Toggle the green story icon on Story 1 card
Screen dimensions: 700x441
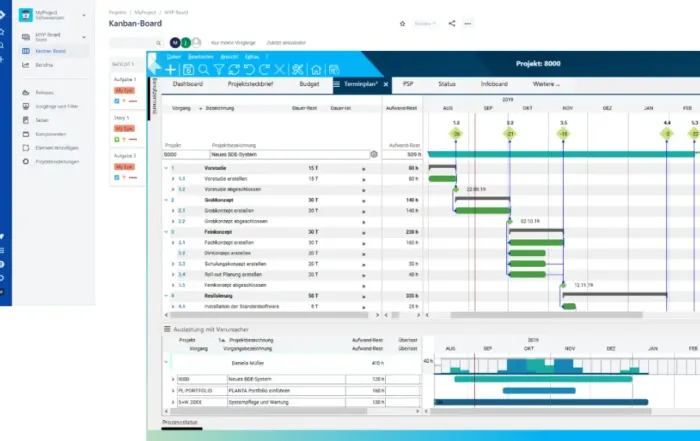tap(117, 139)
